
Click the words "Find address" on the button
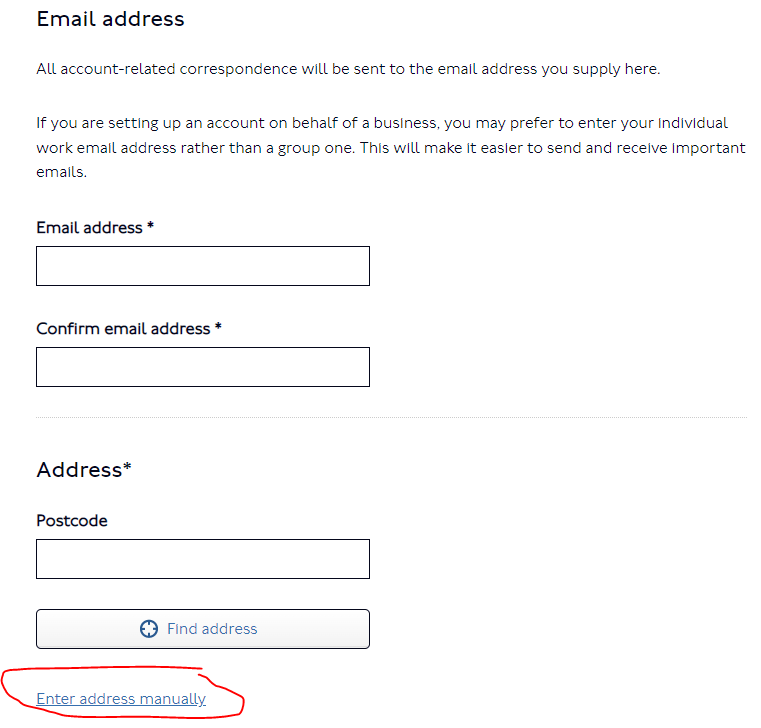coord(212,629)
